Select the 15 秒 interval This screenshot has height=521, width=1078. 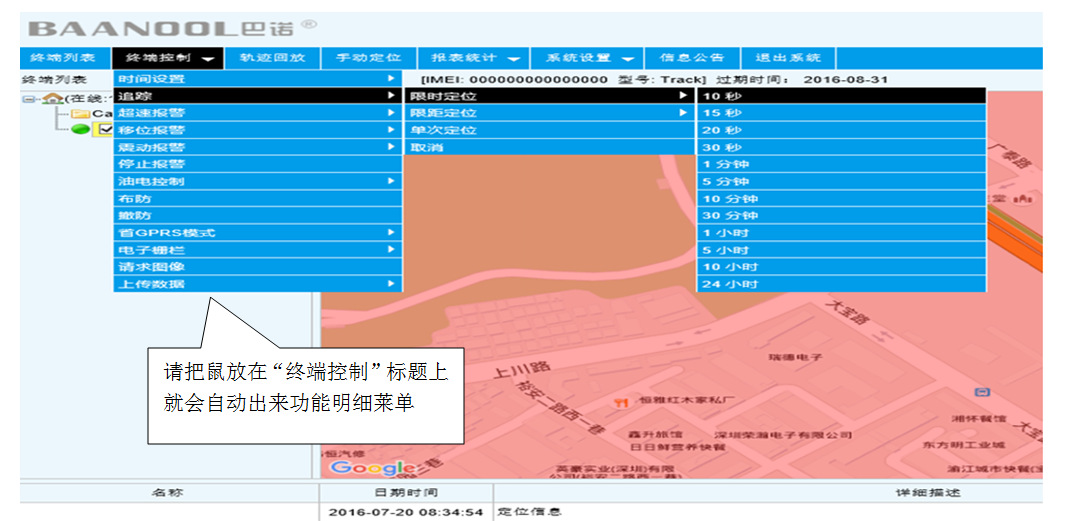842,113
